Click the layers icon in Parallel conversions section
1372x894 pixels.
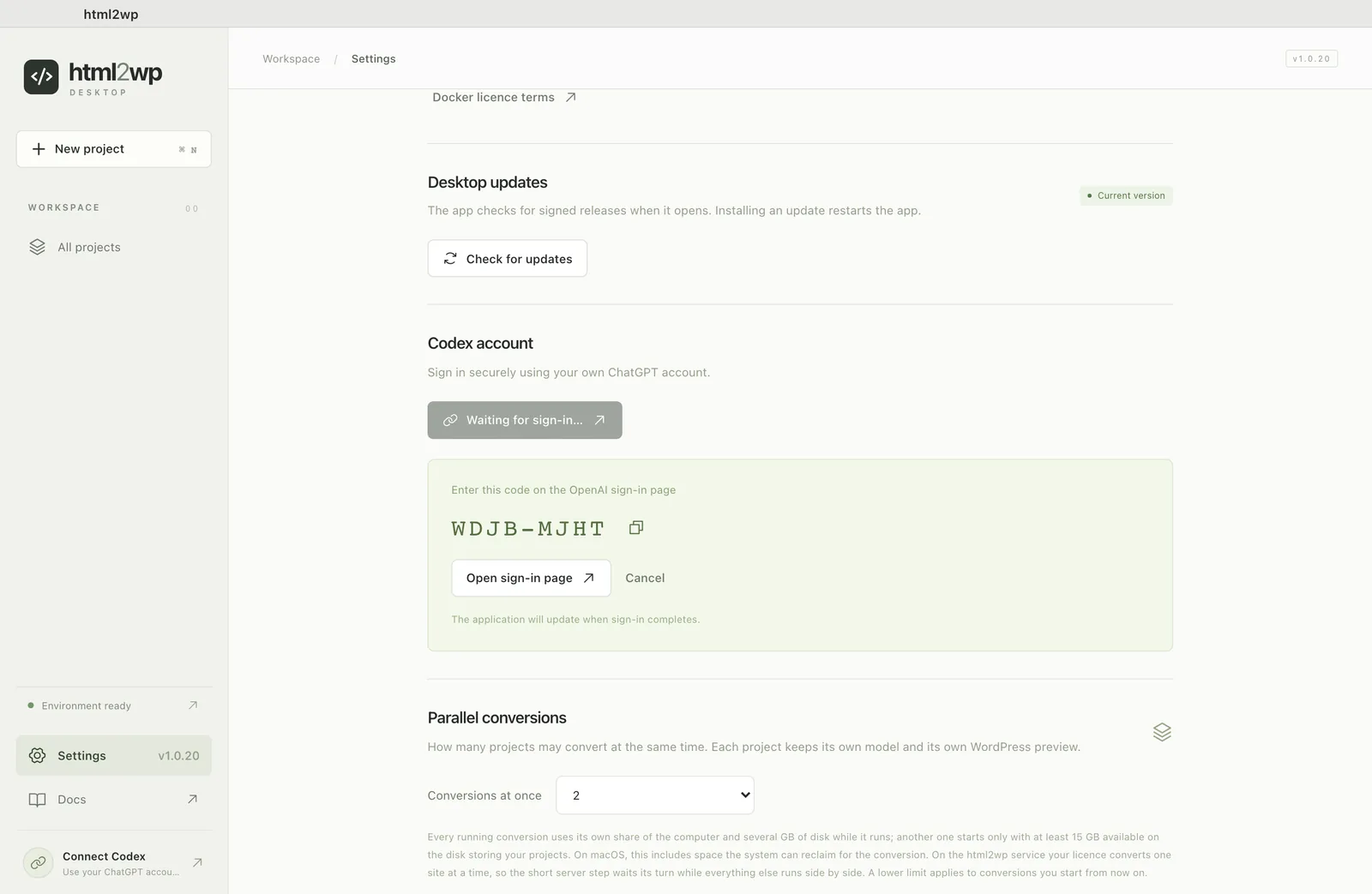tap(1162, 732)
